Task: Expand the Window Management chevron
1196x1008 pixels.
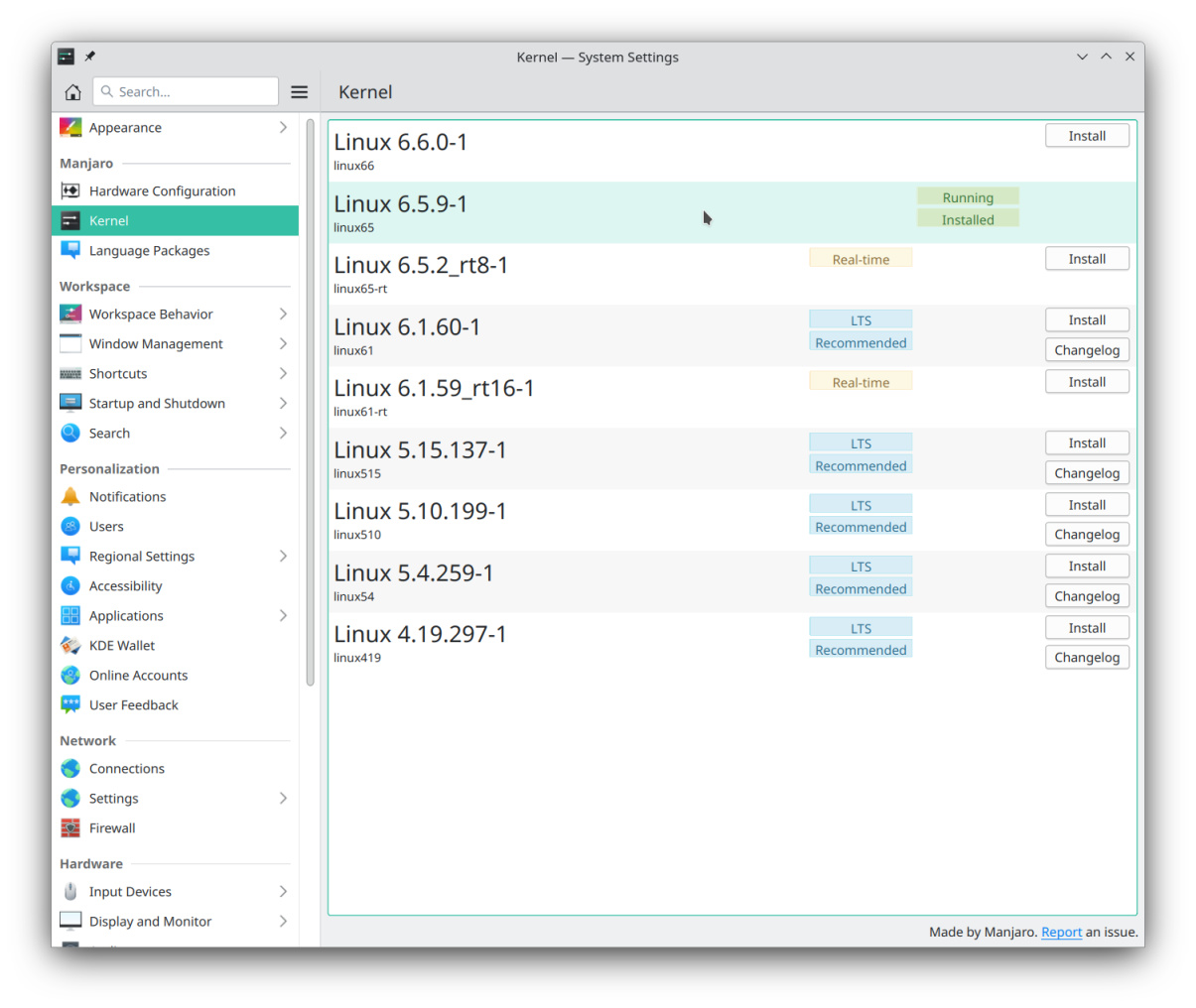Action: [x=283, y=344]
